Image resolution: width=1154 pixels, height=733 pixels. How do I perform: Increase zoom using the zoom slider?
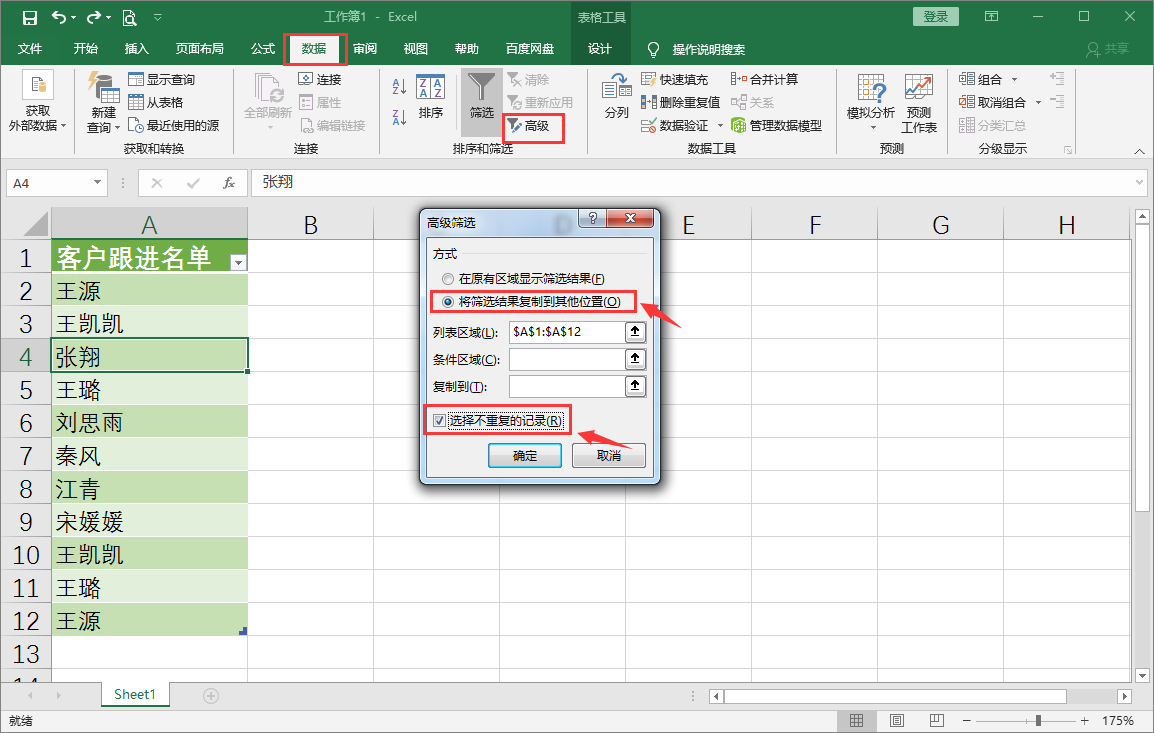(1085, 719)
